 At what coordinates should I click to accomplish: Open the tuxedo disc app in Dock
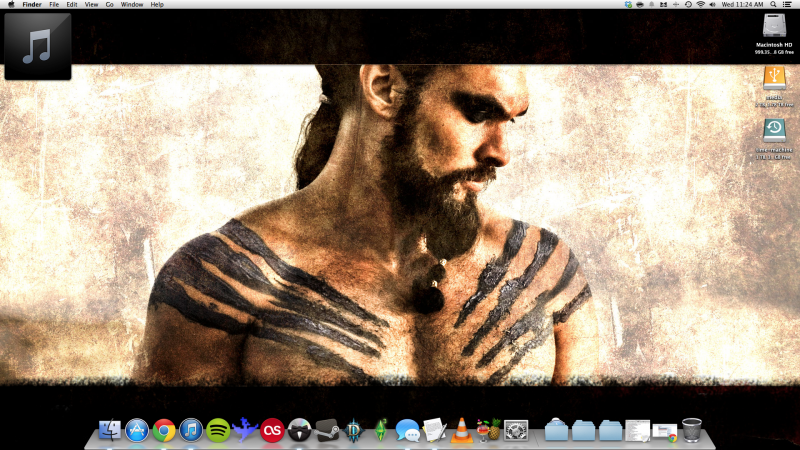(x=299, y=430)
